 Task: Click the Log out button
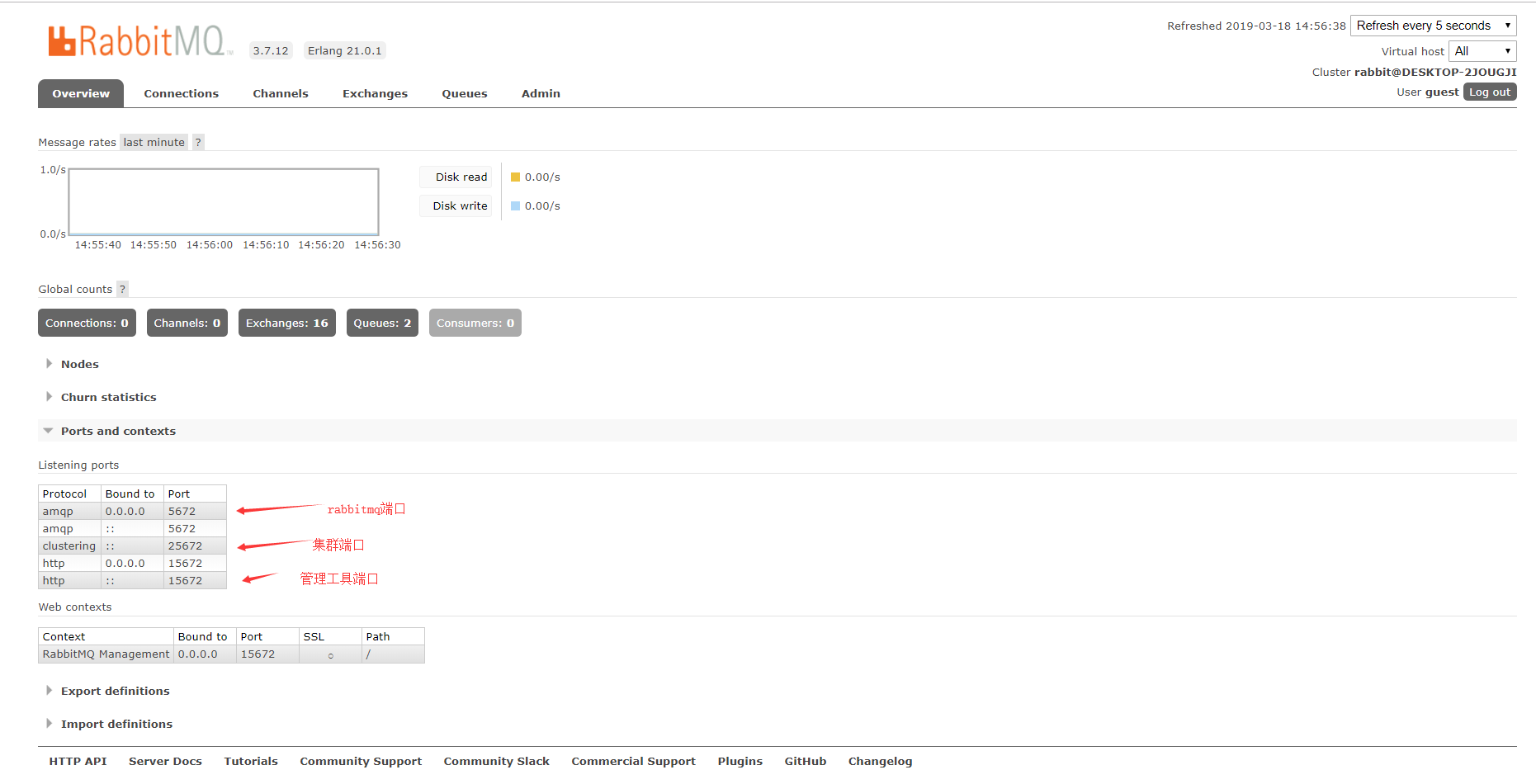pos(1490,92)
